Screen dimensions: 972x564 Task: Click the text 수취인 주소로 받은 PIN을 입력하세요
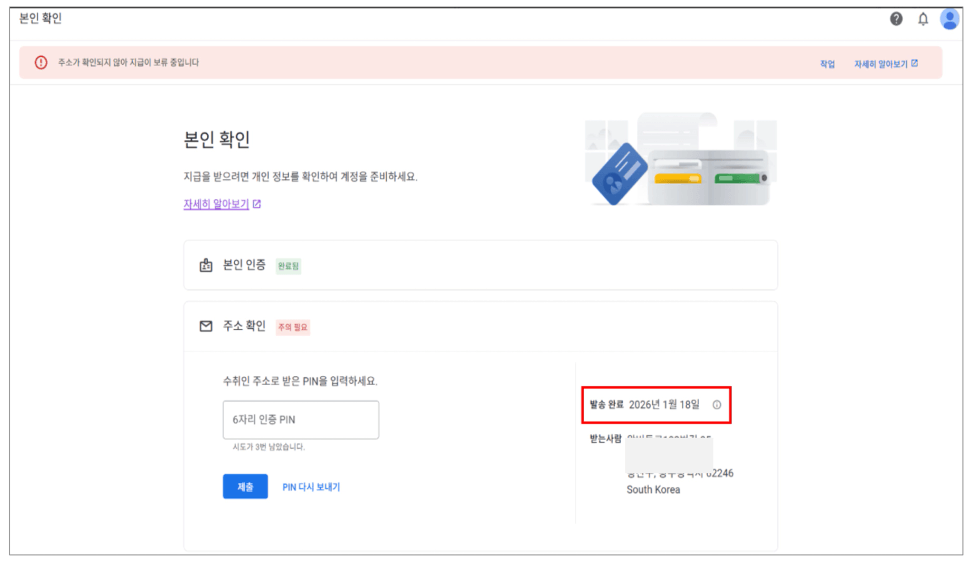300,381
